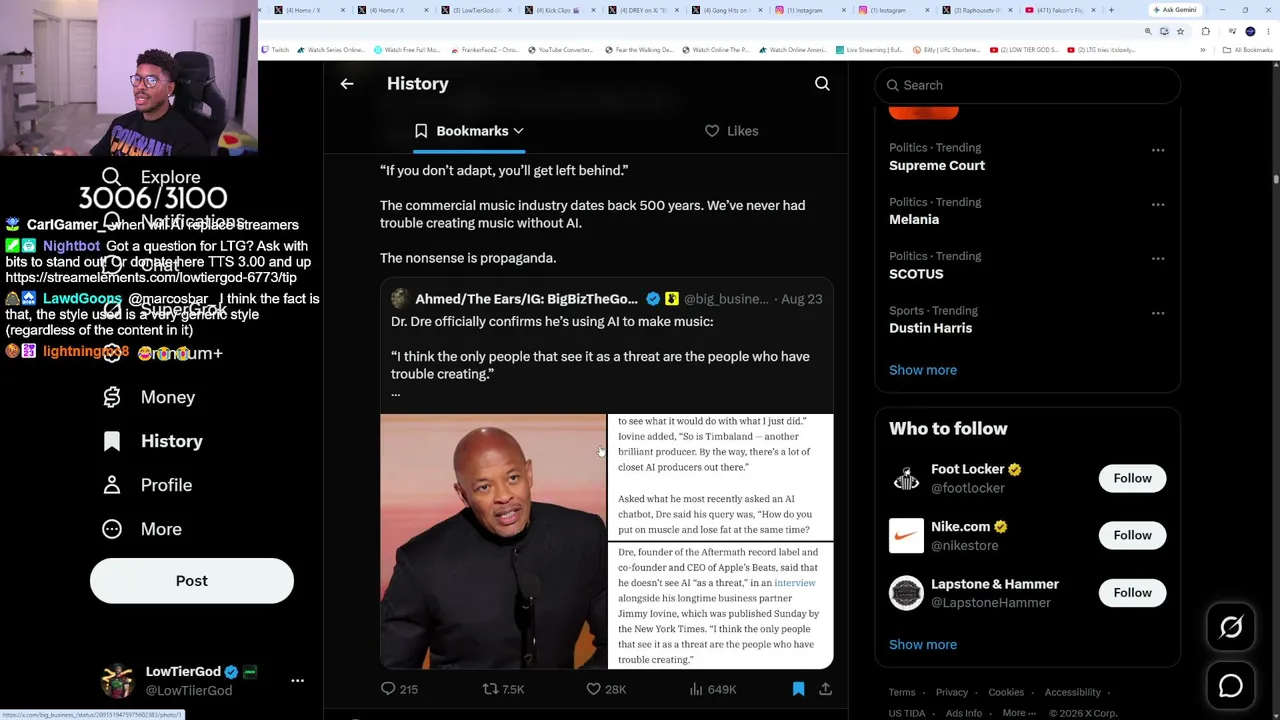Follow Lapstone & Hammer
This screenshot has width=1280, height=720.
[1133, 593]
